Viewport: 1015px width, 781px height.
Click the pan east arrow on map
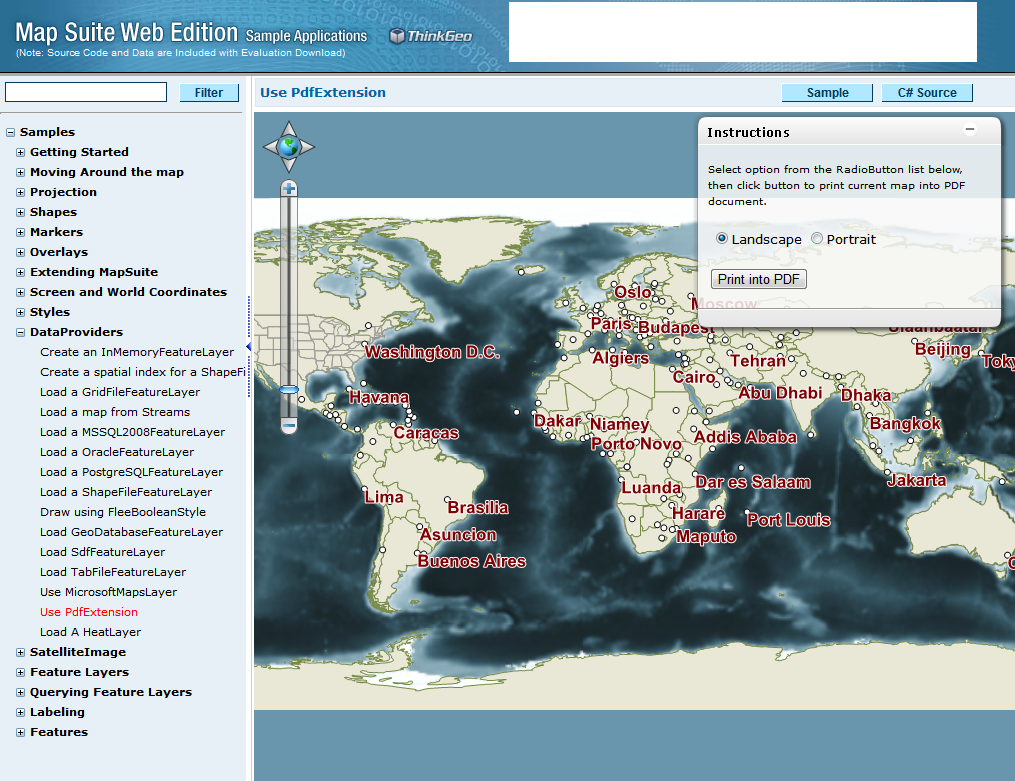point(308,148)
